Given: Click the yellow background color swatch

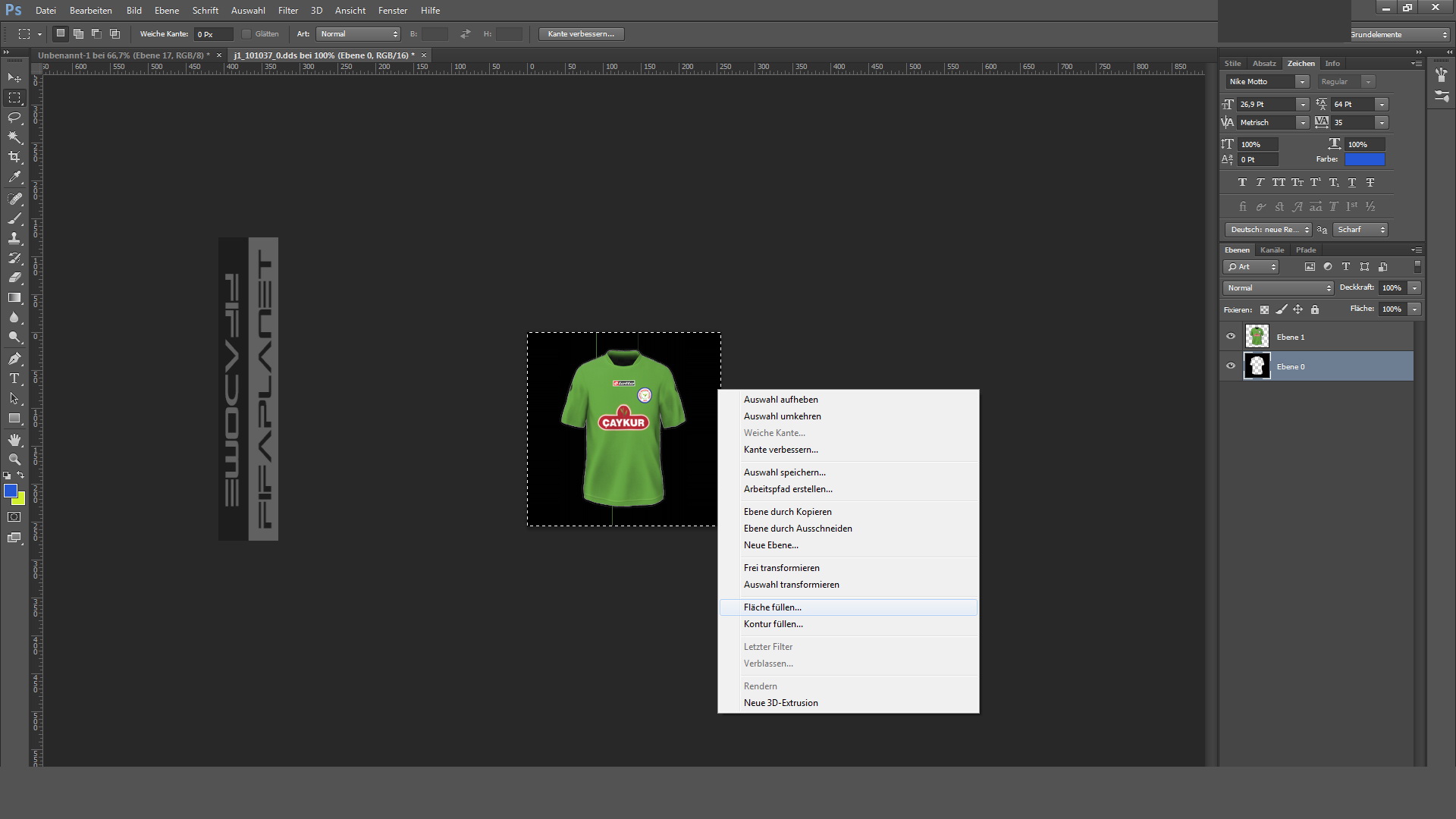Looking at the screenshot, I should tap(20, 500).
